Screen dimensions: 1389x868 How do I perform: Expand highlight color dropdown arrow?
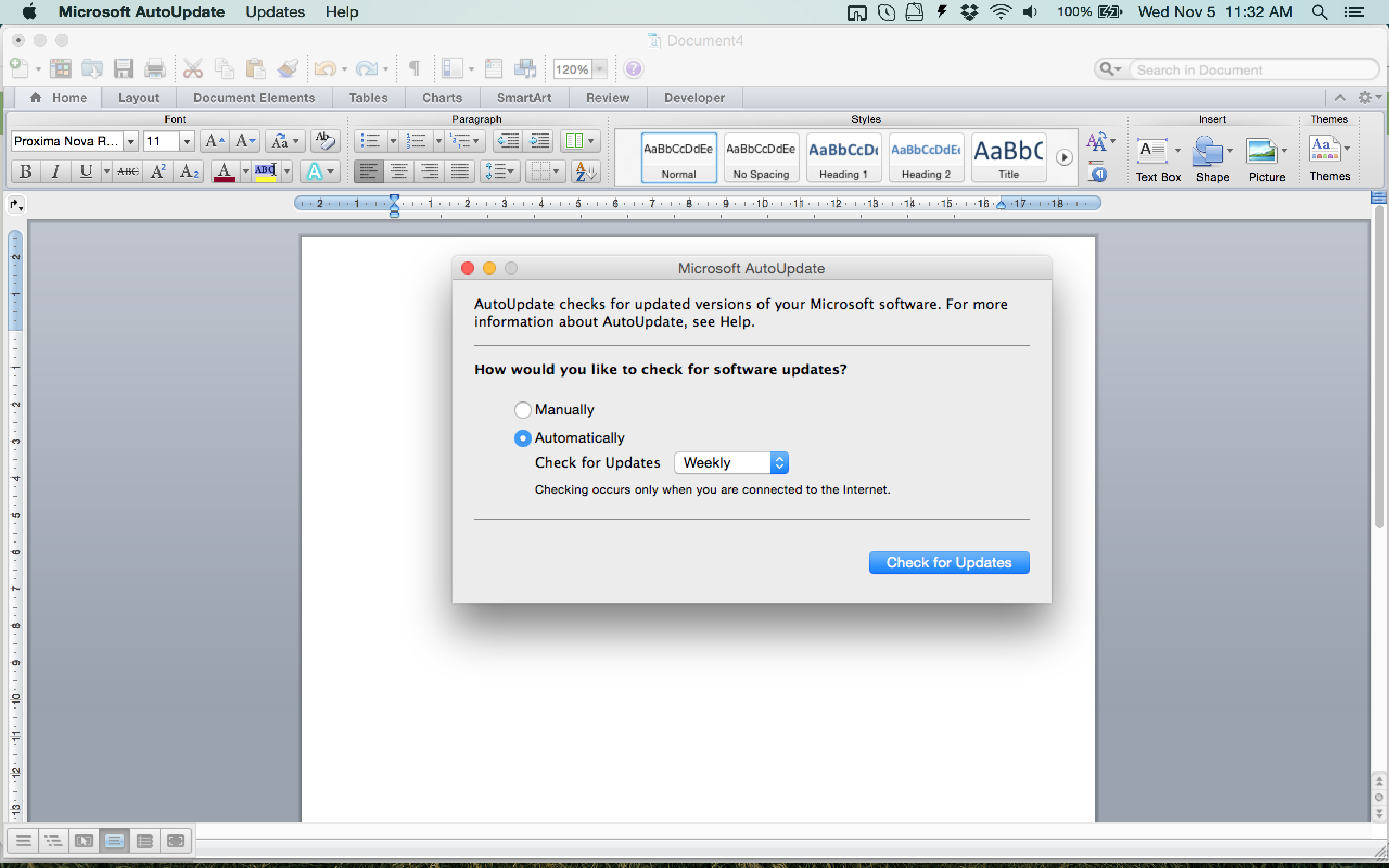click(x=287, y=171)
